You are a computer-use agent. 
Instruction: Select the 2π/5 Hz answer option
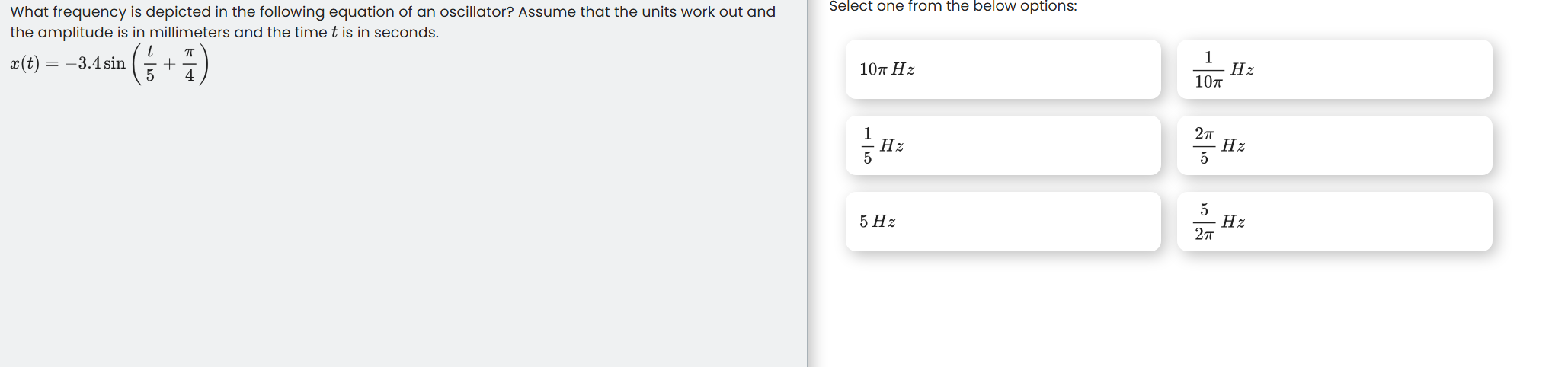(1334, 145)
